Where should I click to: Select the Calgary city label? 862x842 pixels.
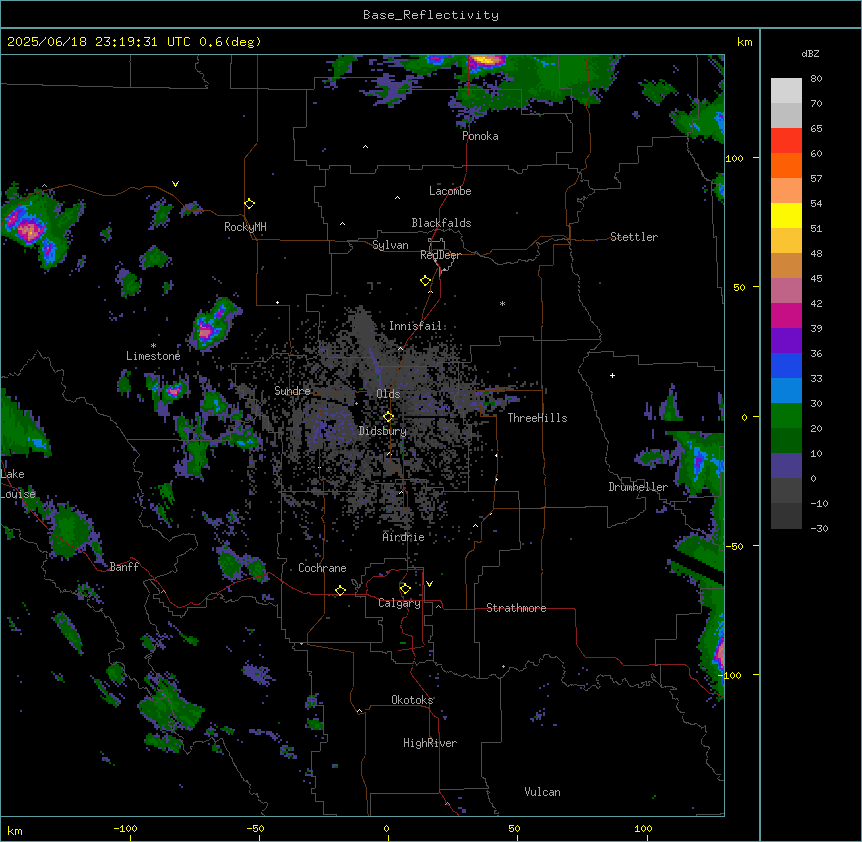399,603
